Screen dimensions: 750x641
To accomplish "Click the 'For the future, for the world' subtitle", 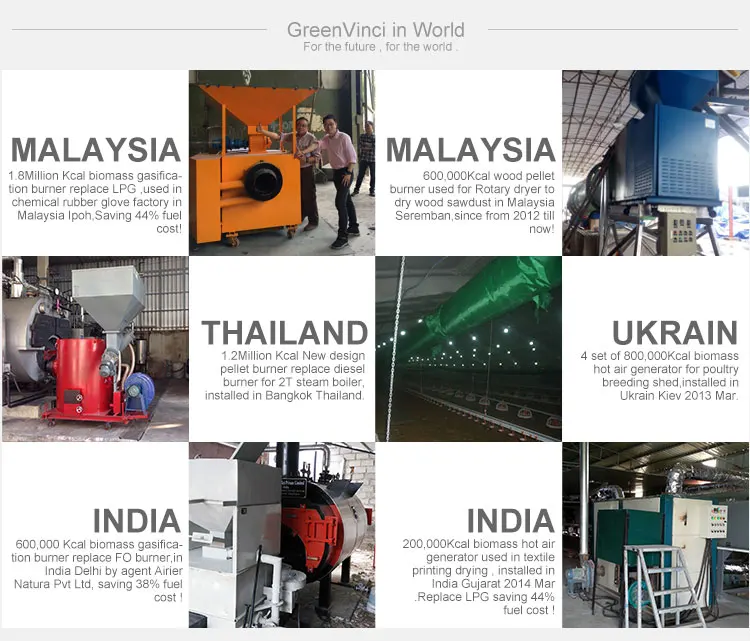I will pos(380,47).
